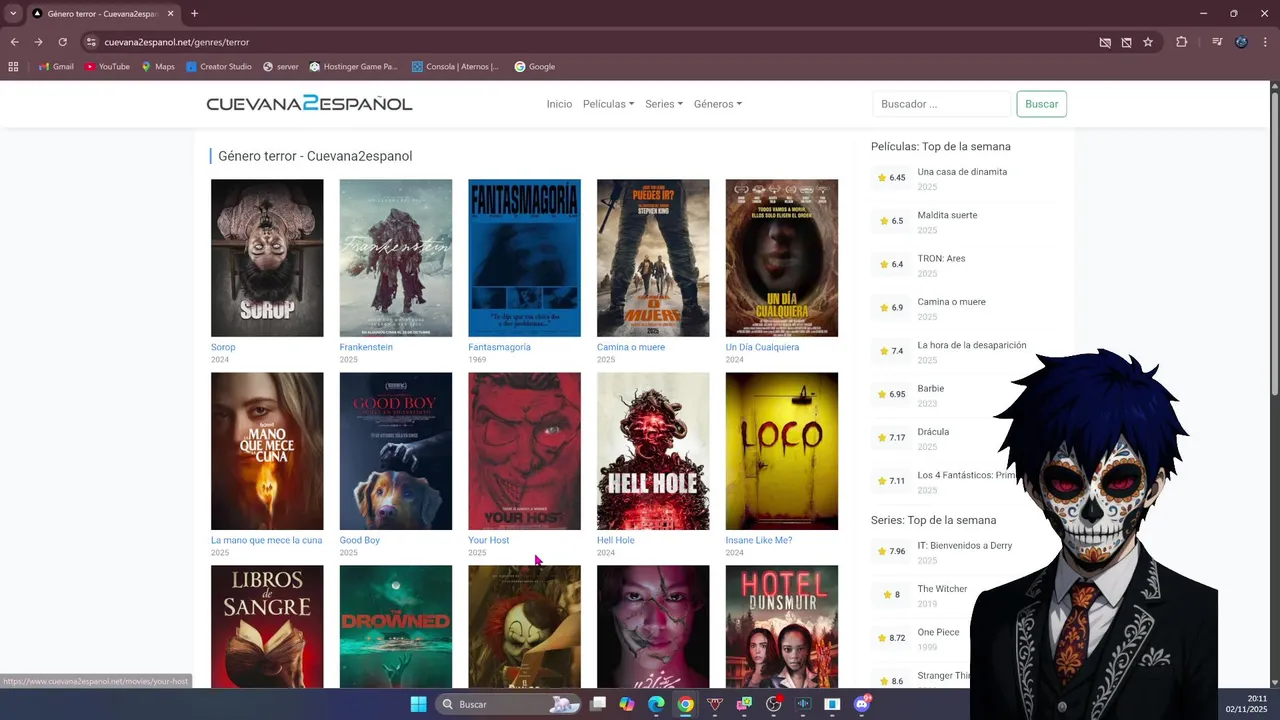Open Drácula in weekly top list

[933, 432]
